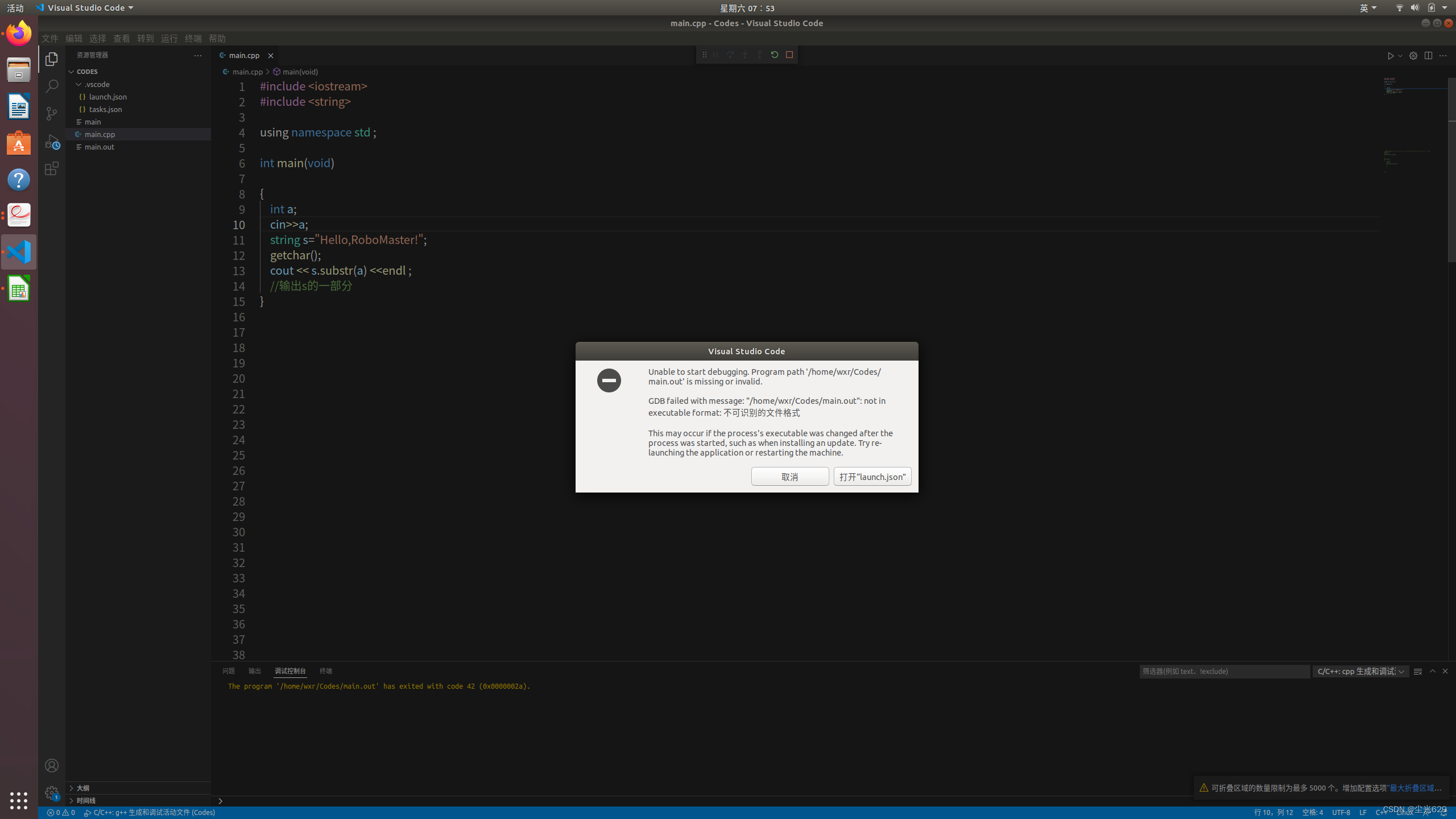Switch to the 输出 (Output) tab
Screen dimensions: 1456x819
point(255,671)
